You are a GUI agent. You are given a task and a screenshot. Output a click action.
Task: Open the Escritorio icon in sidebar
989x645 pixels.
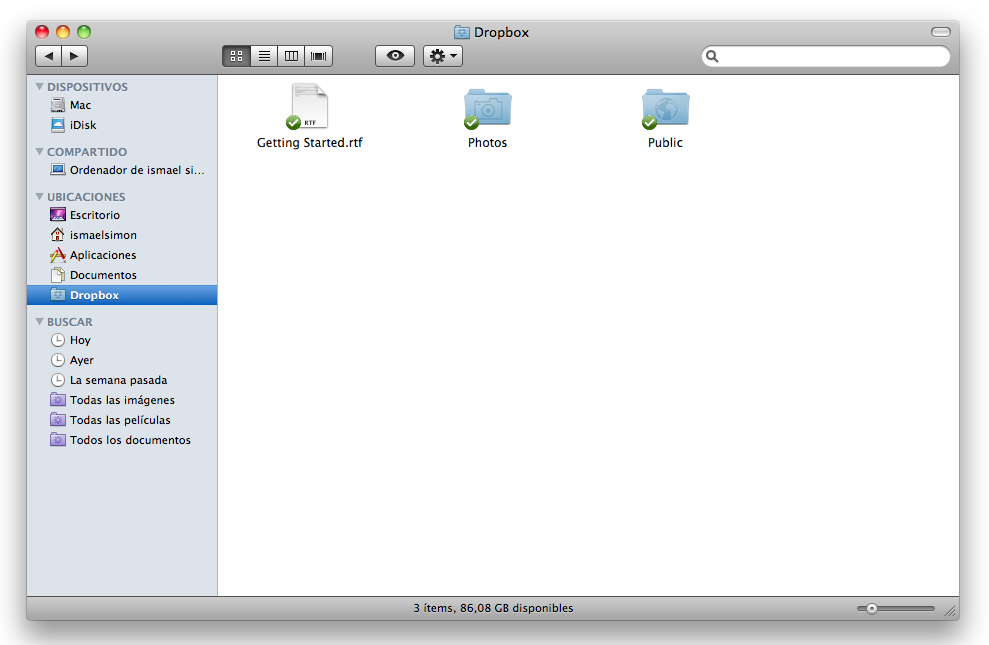coord(57,214)
